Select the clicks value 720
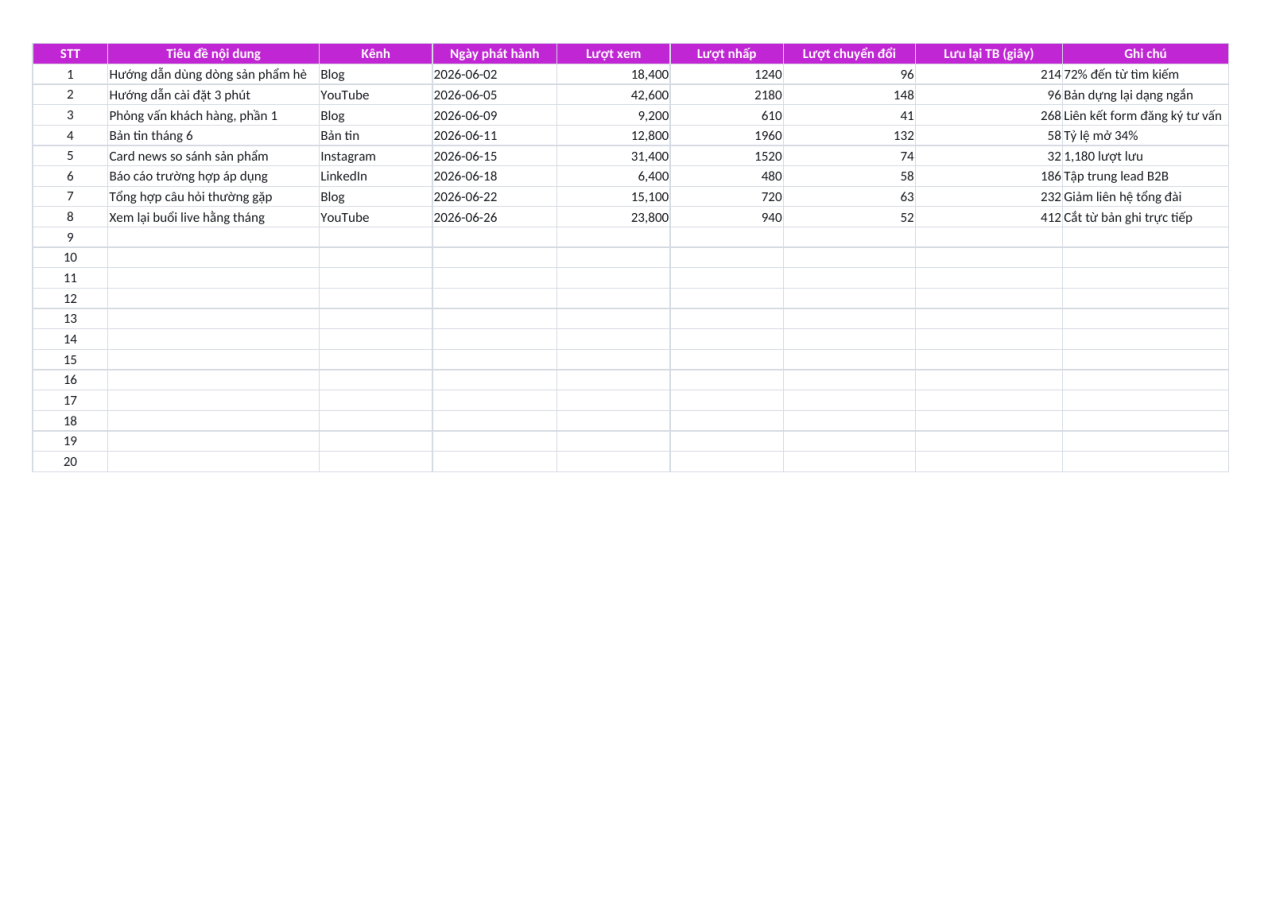Screen dimensions: 1272x900 pos(726,197)
